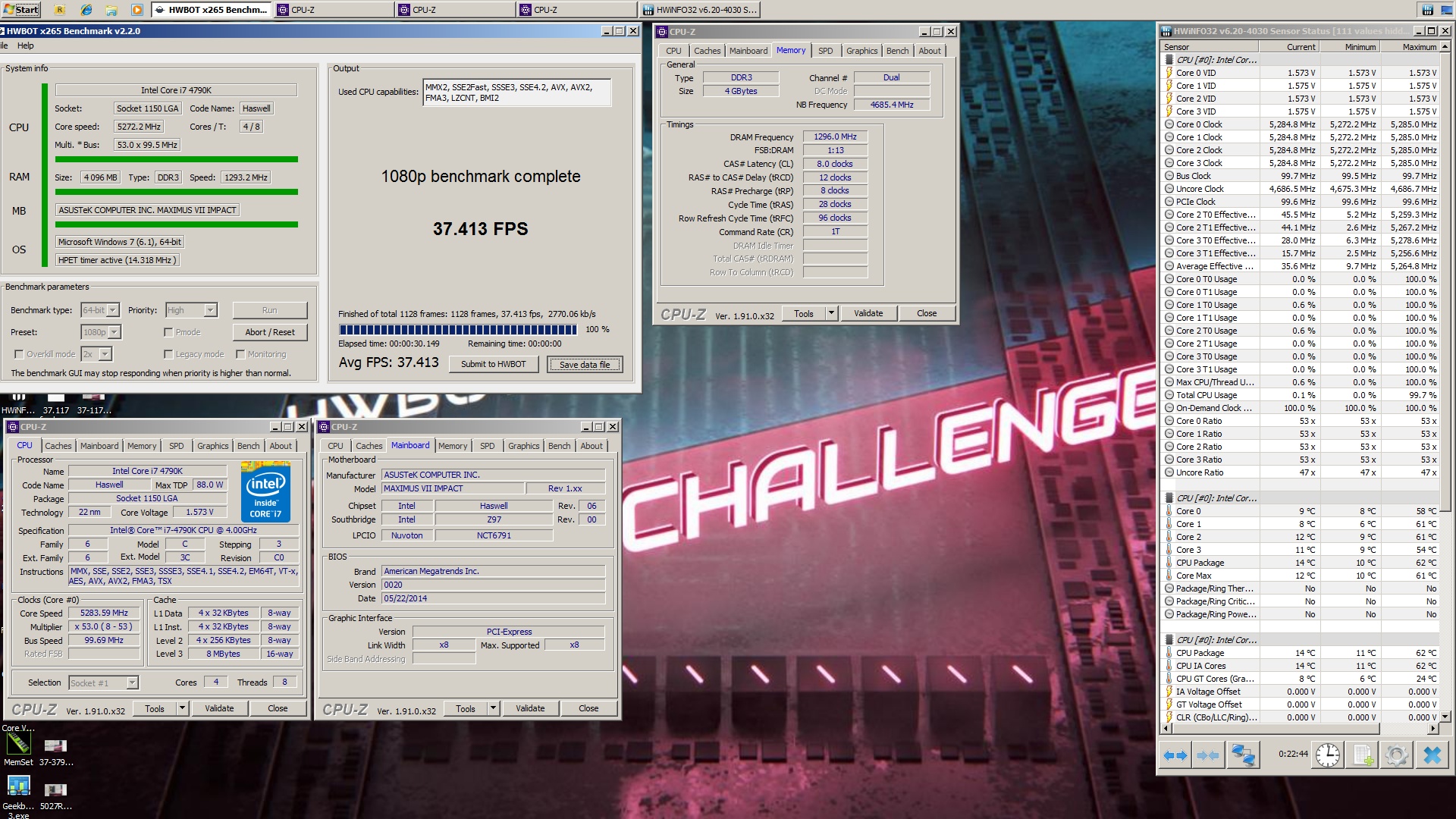Open Tools dropdown arrow in Mainboard CPU-Z window
Viewport: 1456px width, 819px height.
493,708
